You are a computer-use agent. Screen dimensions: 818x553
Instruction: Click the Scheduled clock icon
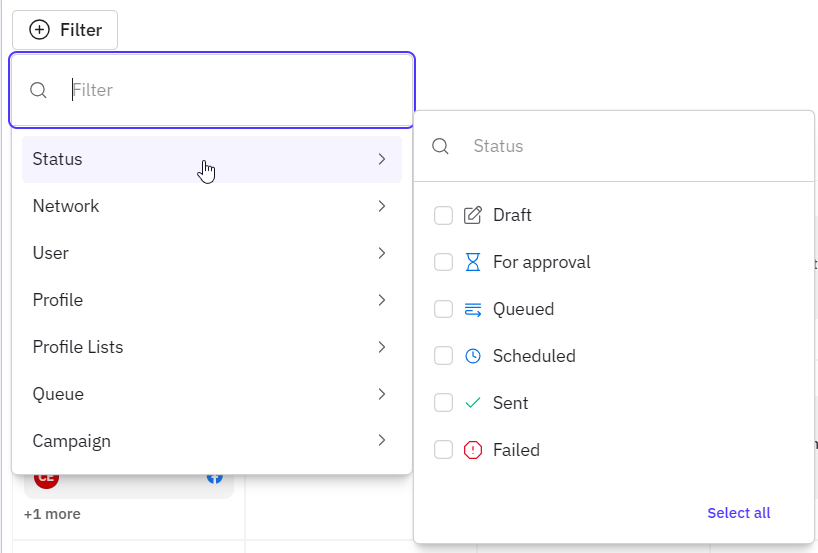pyautogui.click(x=473, y=356)
